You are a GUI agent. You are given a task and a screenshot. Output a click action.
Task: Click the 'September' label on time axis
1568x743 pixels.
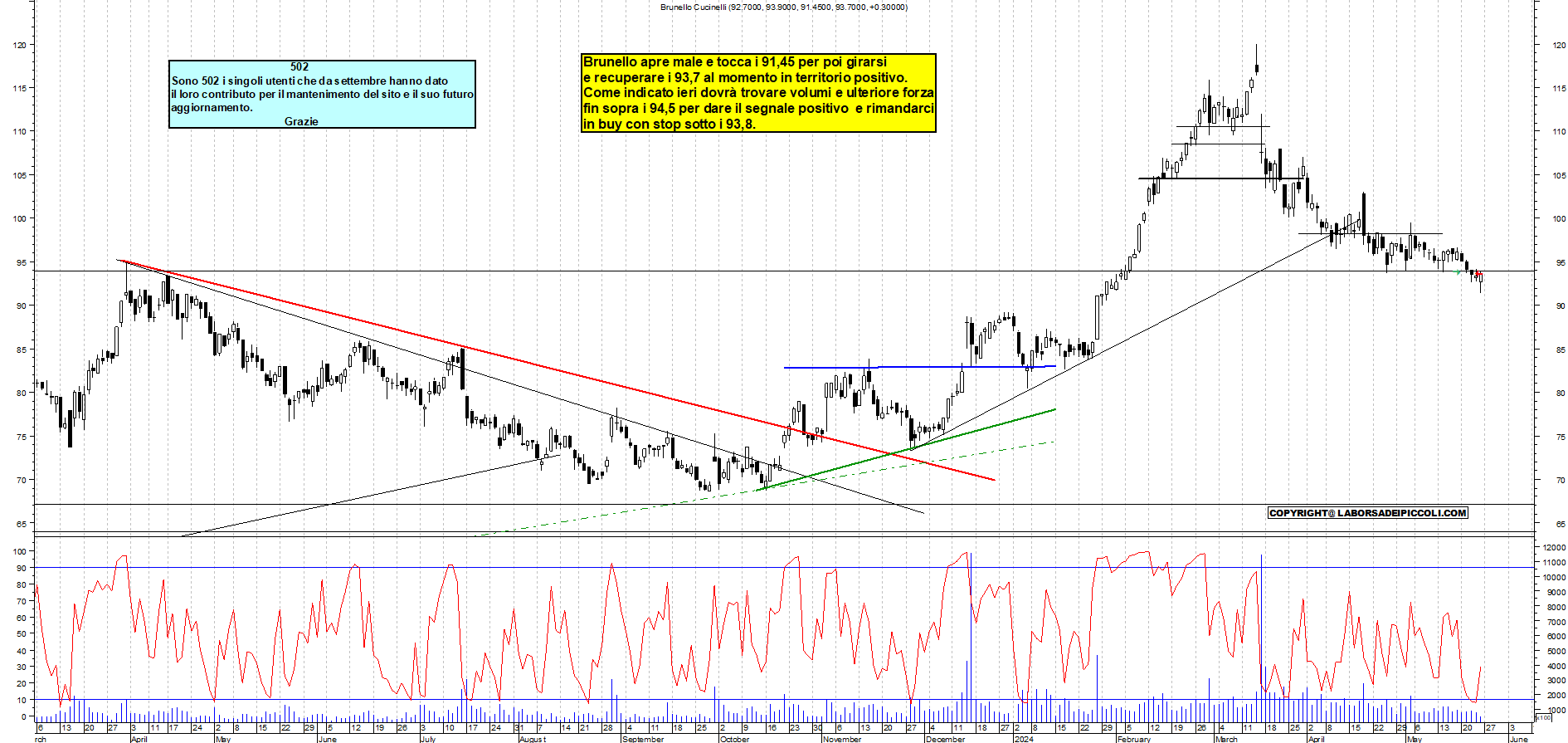coord(643,739)
